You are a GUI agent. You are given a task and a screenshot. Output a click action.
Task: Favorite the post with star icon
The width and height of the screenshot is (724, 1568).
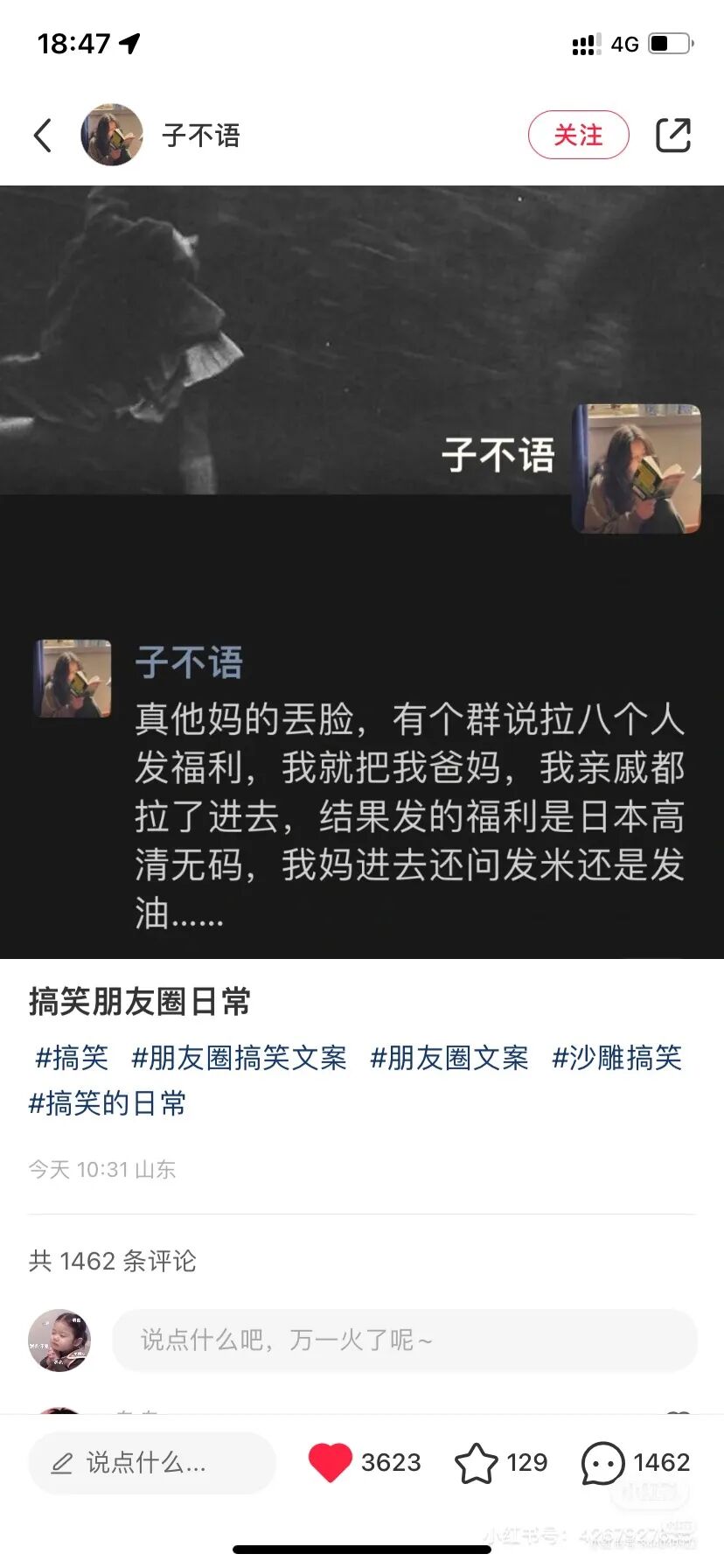(477, 1462)
